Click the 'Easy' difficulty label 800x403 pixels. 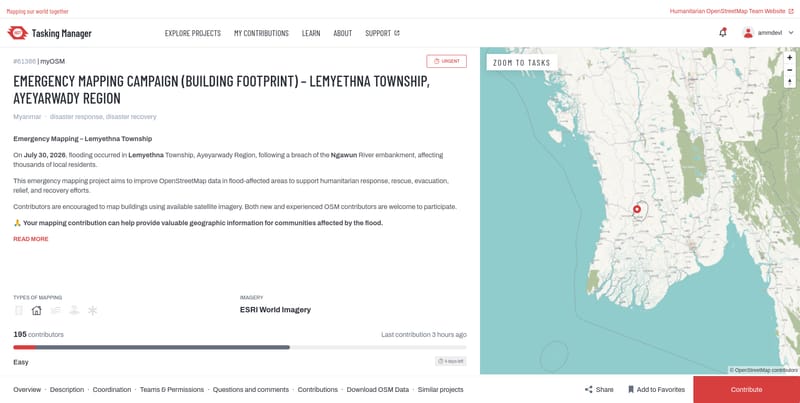coord(21,362)
